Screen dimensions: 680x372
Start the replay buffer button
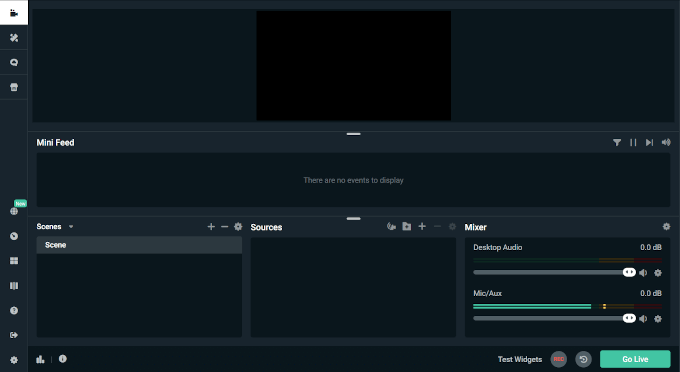click(x=583, y=359)
